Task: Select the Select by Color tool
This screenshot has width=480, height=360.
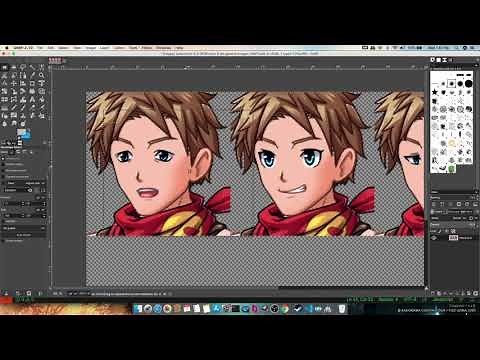Action: 41,67
